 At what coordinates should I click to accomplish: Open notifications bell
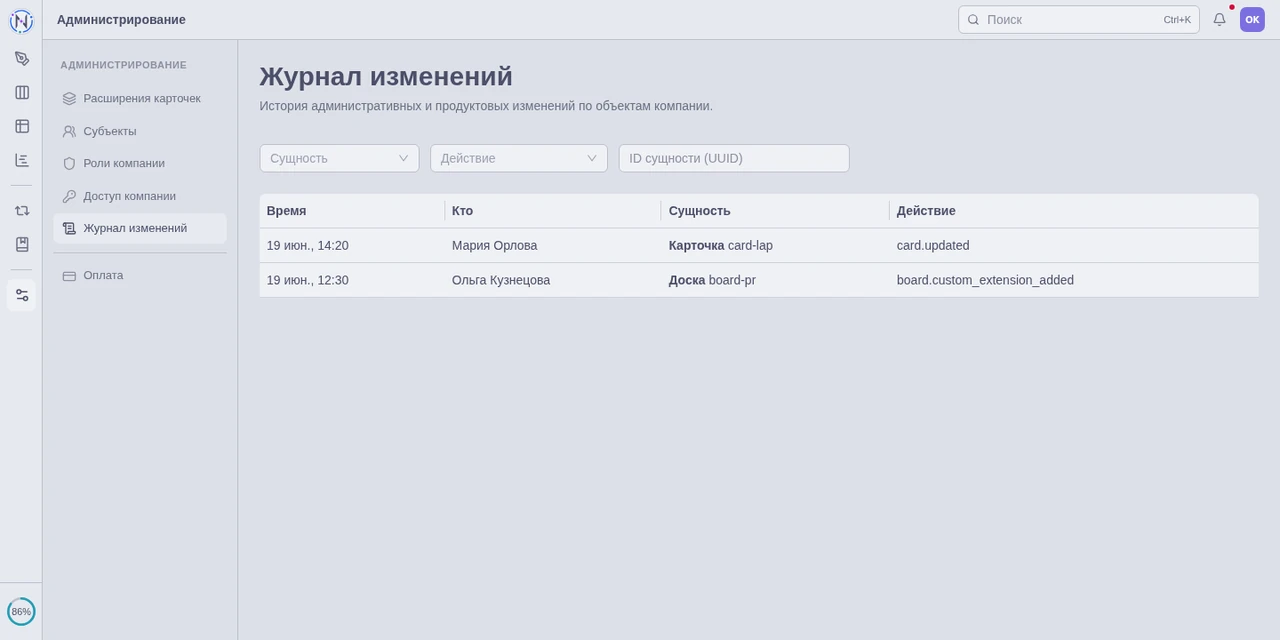coord(1219,19)
